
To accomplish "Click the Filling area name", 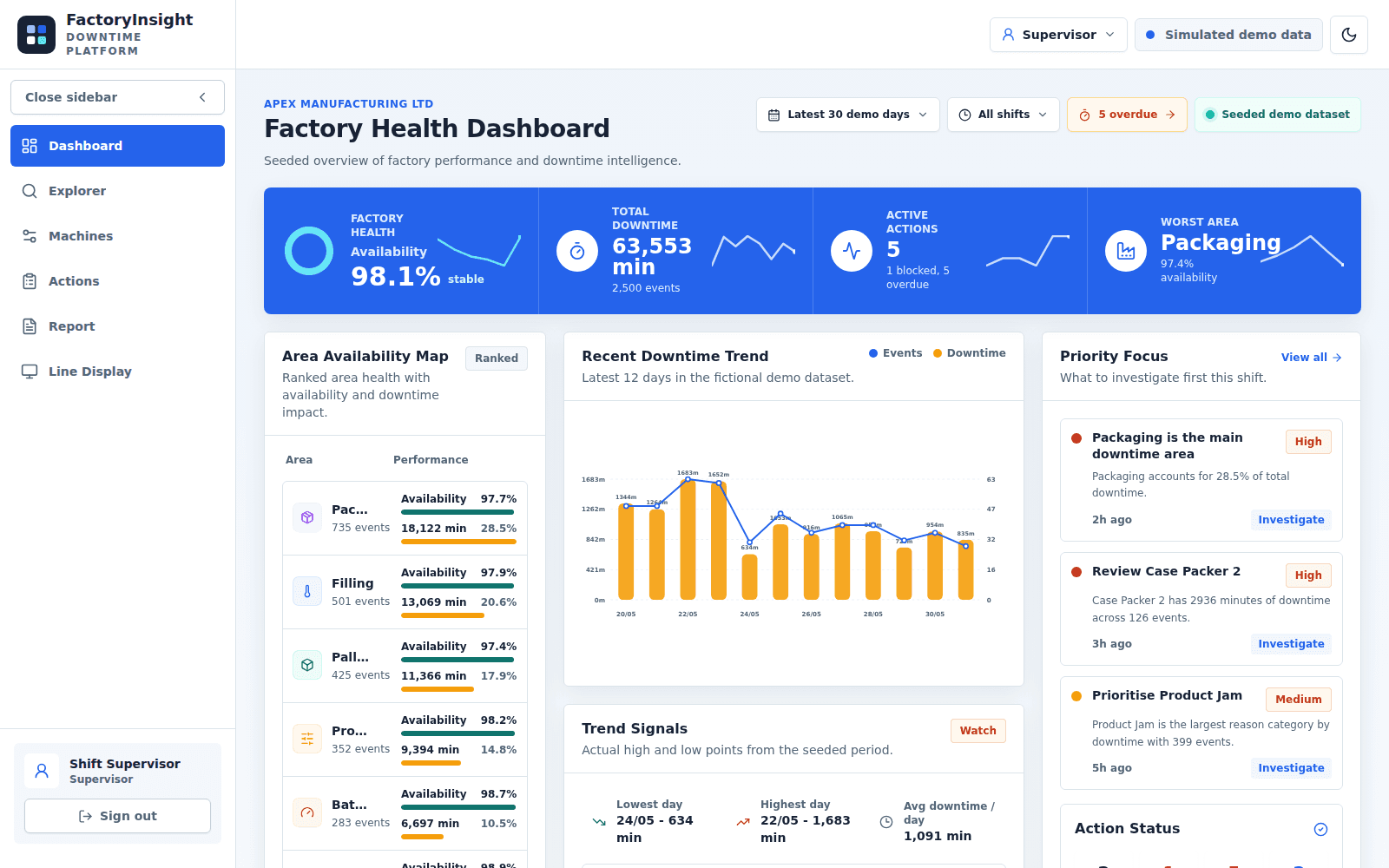I will pyautogui.click(x=352, y=583).
